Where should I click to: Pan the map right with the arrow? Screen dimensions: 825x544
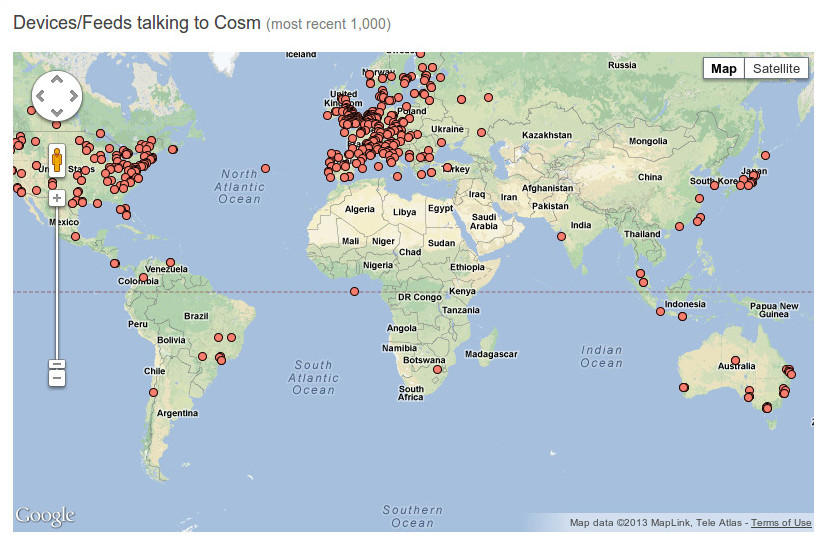pyautogui.click(x=73, y=96)
